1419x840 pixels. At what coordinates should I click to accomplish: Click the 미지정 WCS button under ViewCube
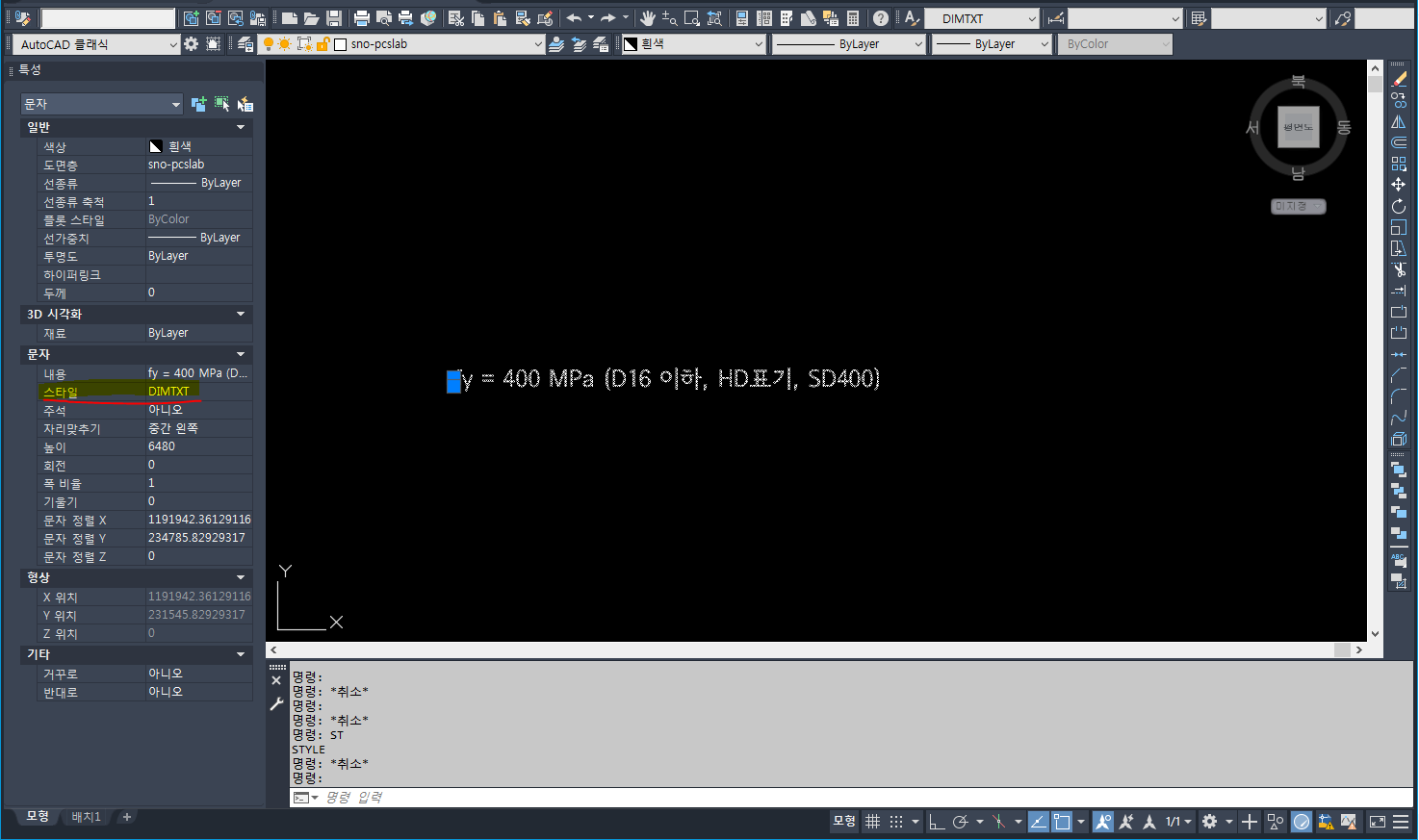[x=1298, y=207]
